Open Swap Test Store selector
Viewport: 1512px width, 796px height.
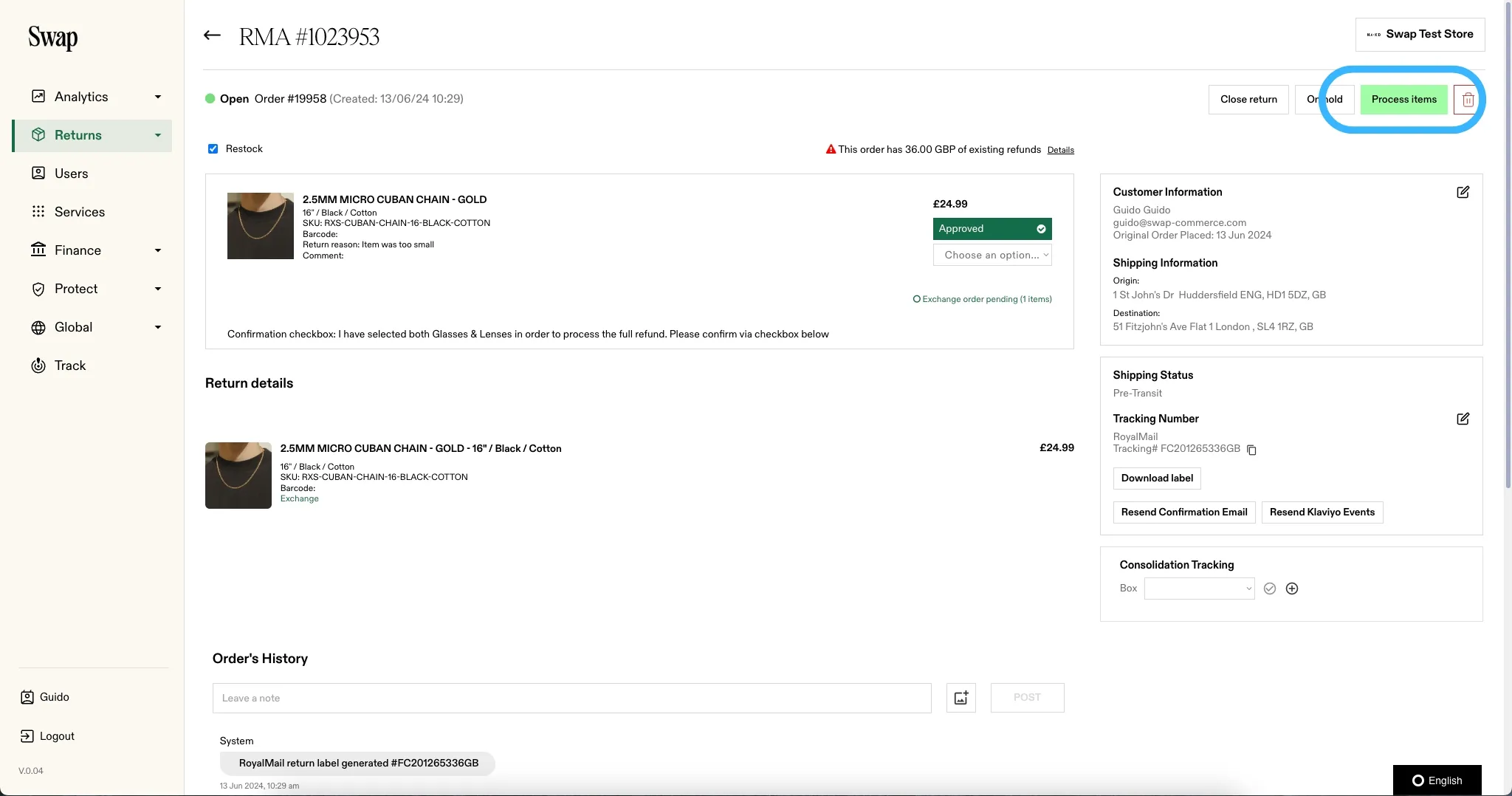1420,35
